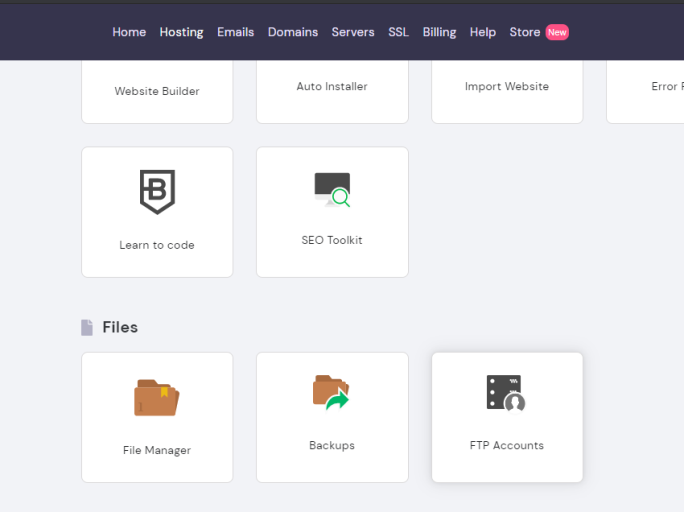Open the Billing menu item
The height and width of the screenshot is (512, 684).
tap(439, 32)
